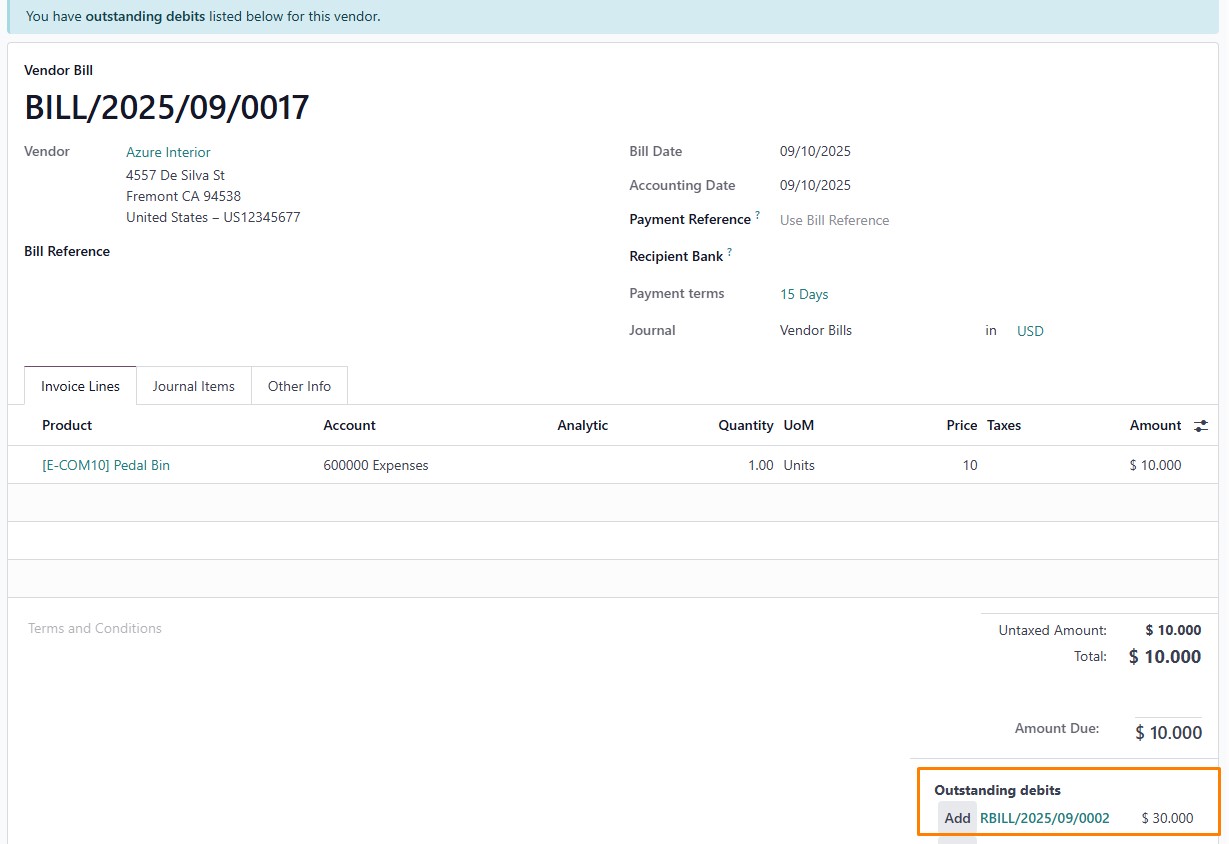Open product [E-COM10] Pedal Bin

point(106,465)
